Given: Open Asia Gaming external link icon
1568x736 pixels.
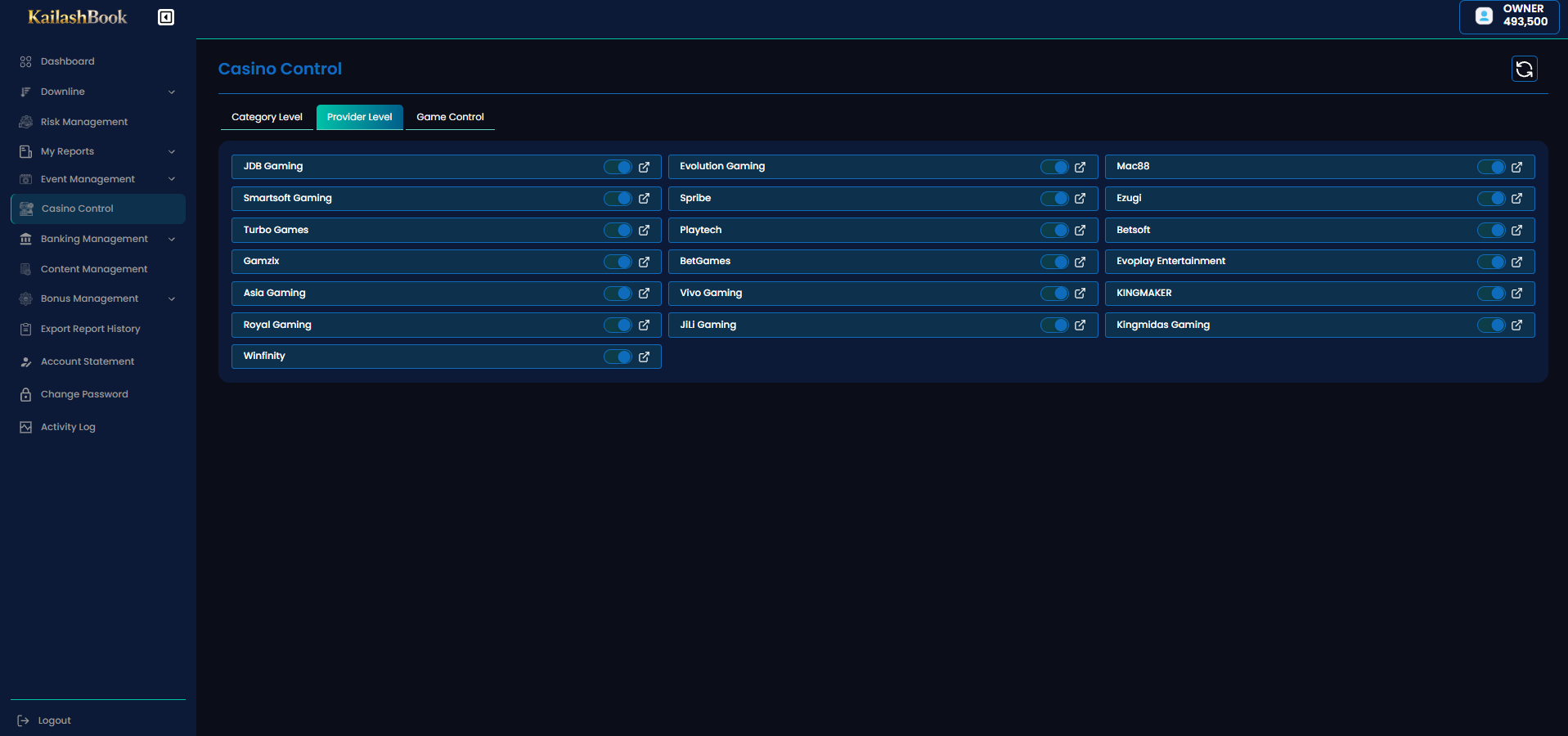Looking at the screenshot, I should 644,294.
